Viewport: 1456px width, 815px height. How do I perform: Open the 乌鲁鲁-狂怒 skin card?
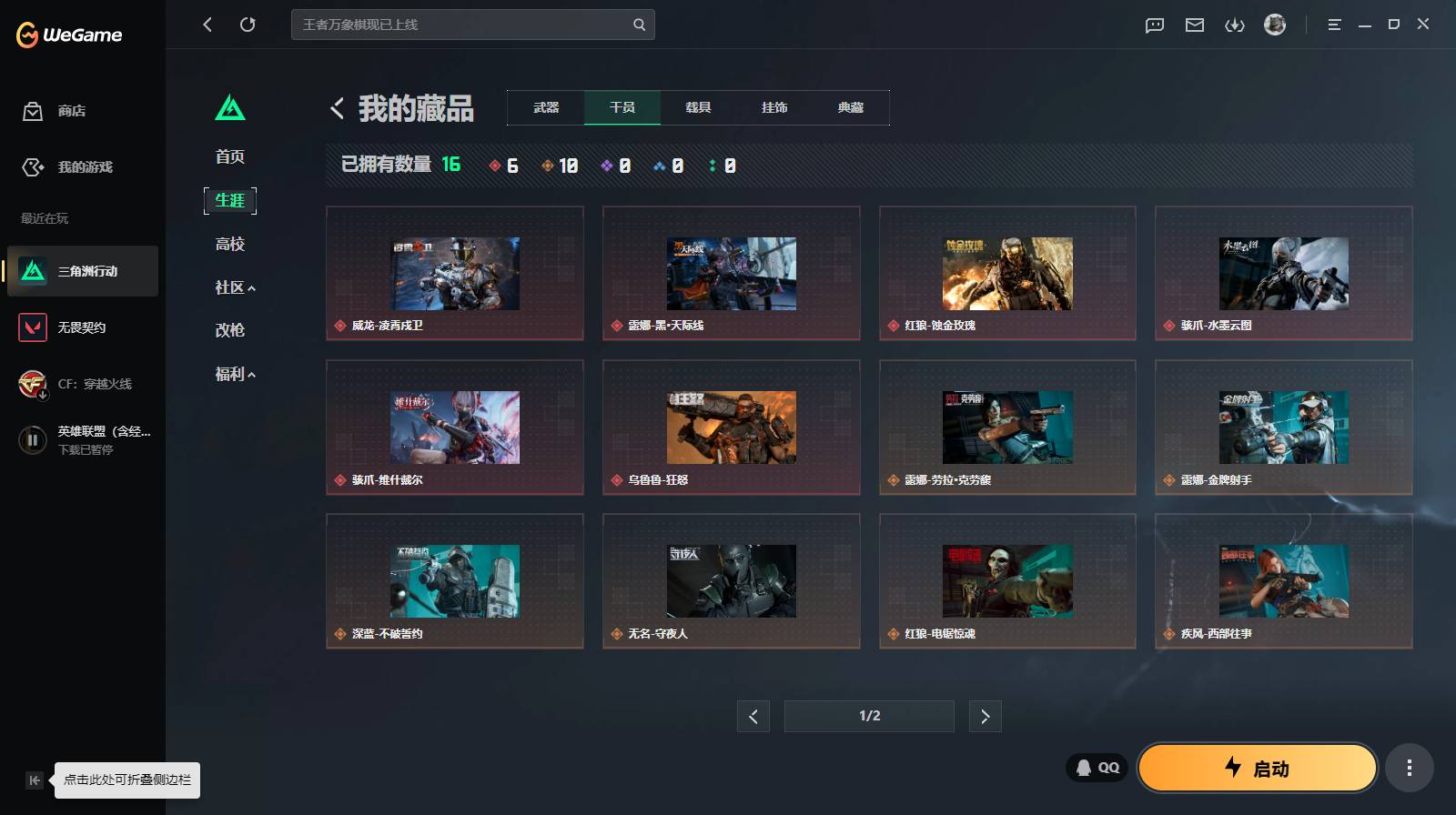(x=732, y=428)
